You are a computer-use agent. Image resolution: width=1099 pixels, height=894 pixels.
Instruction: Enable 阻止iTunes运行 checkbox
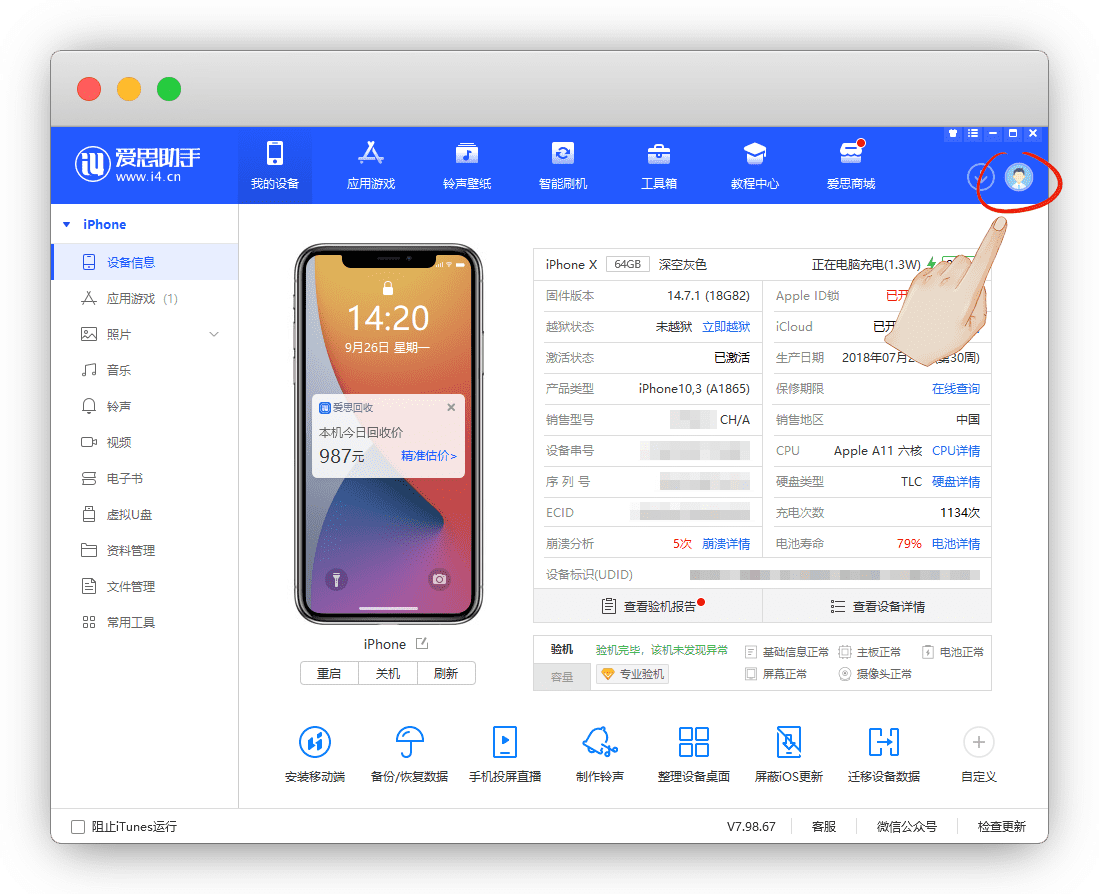tap(78, 827)
